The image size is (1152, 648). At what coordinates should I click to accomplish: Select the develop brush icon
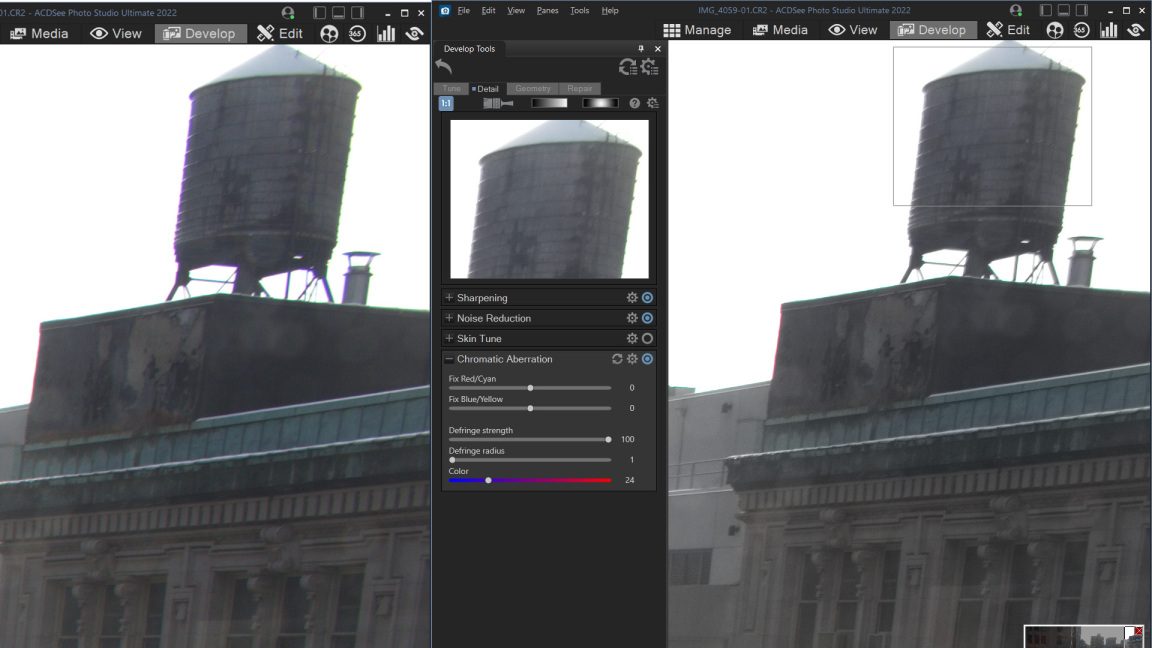pyautogui.click(x=498, y=103)
